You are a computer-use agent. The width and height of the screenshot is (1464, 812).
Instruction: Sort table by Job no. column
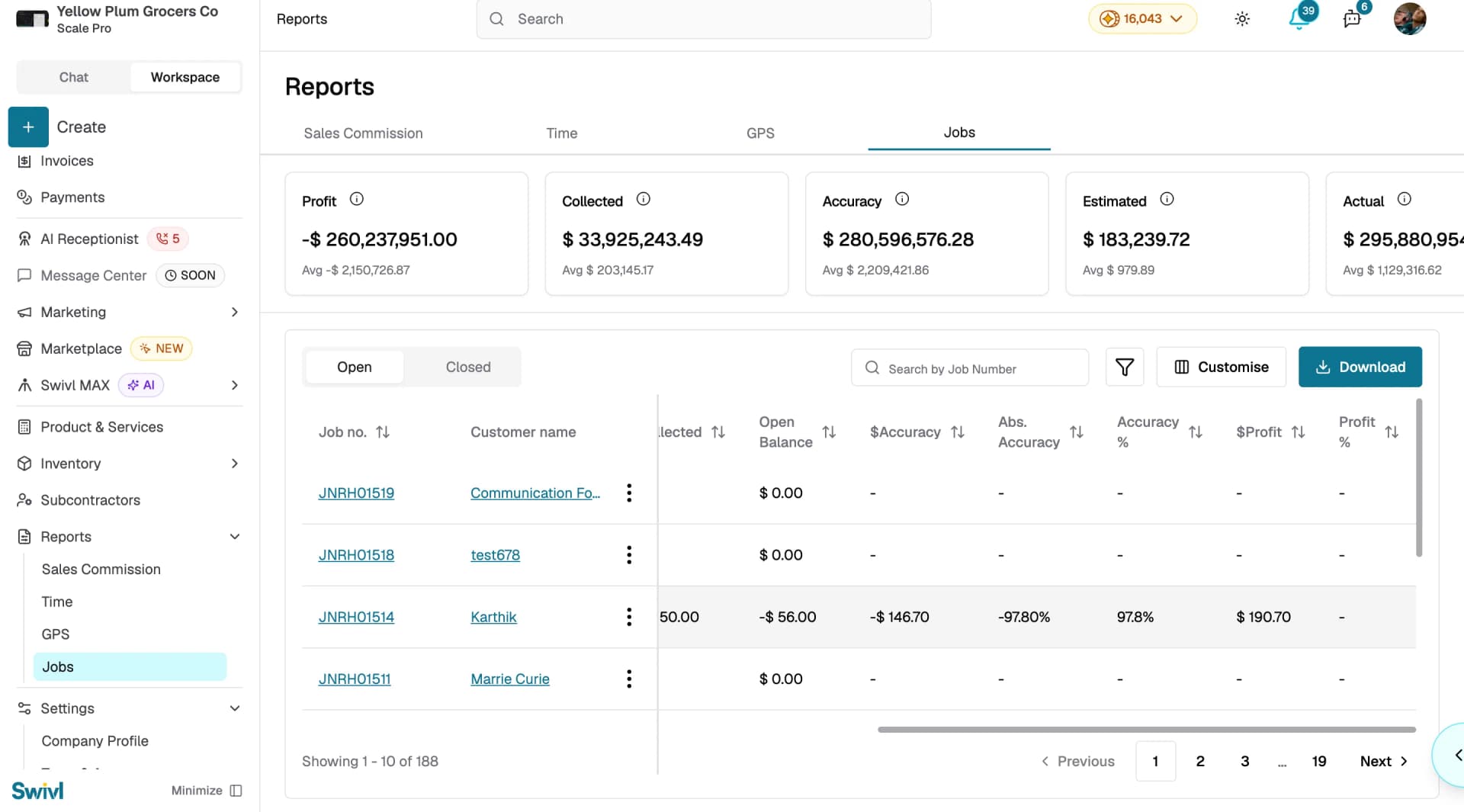(383, 432)
